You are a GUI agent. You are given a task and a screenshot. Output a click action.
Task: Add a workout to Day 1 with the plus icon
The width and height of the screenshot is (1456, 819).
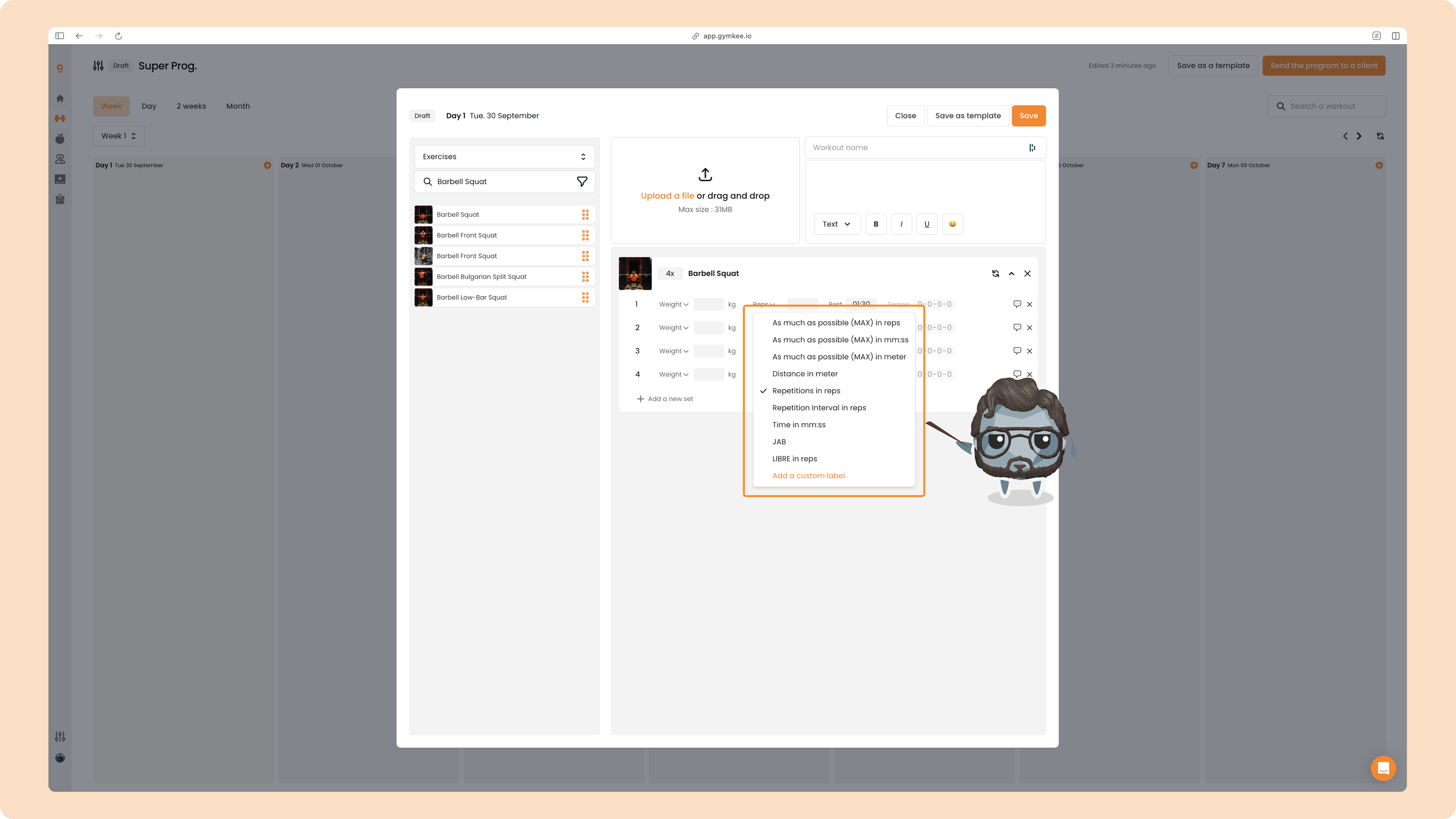coord(267,165)
